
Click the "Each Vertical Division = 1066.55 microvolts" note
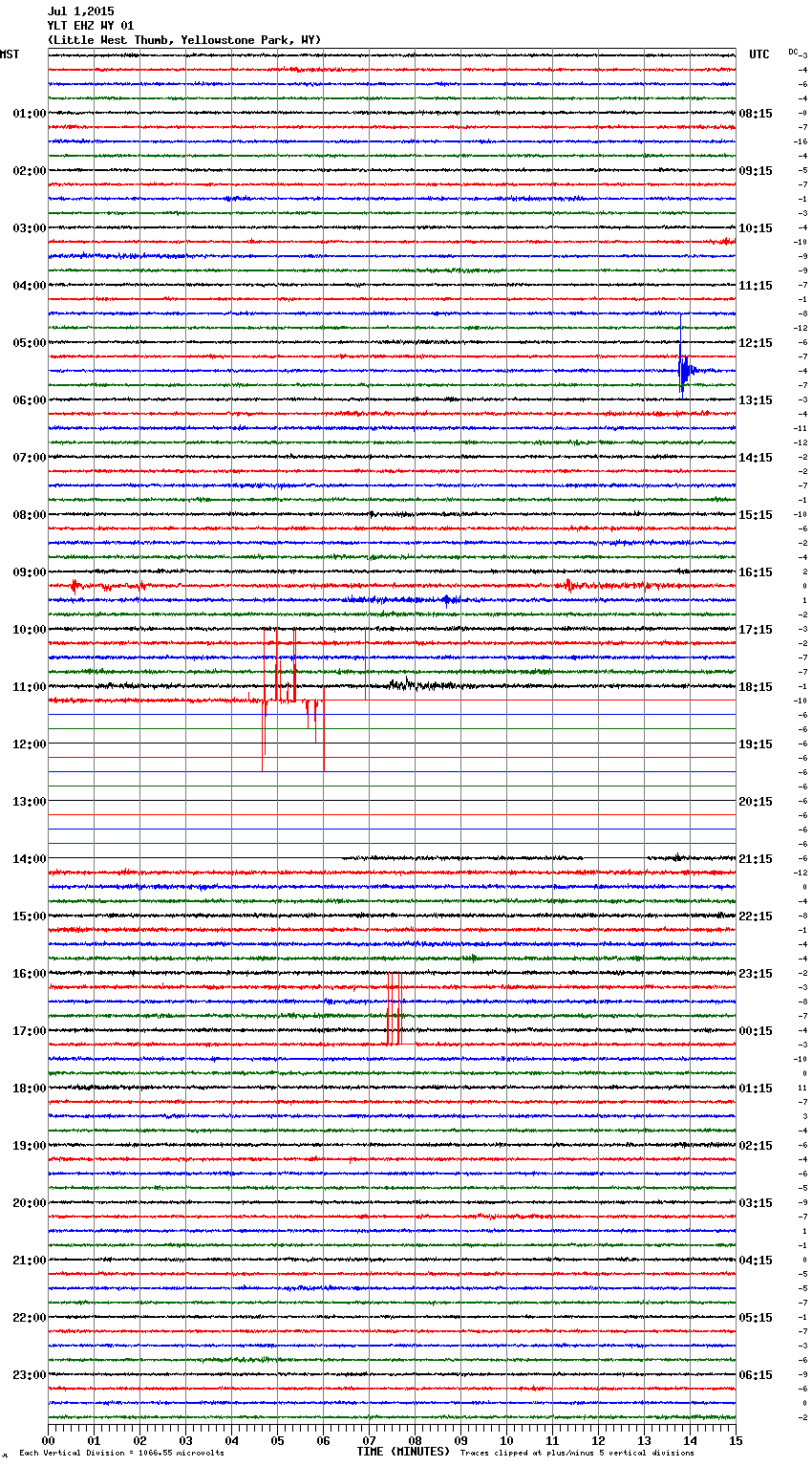121,1453
